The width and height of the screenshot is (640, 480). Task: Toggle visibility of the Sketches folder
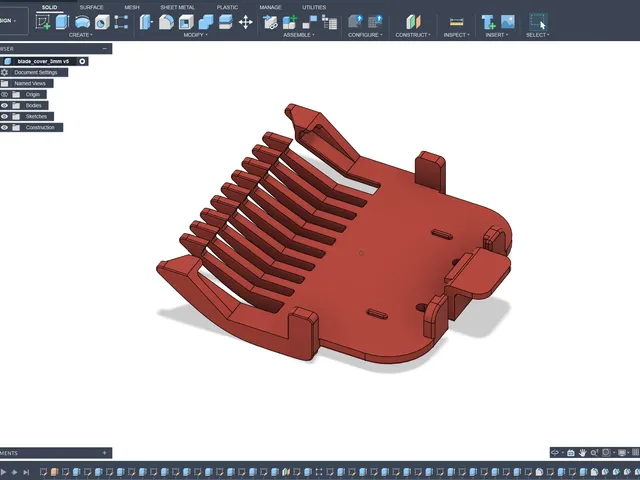pyautogui.click(x=4, y=116)
